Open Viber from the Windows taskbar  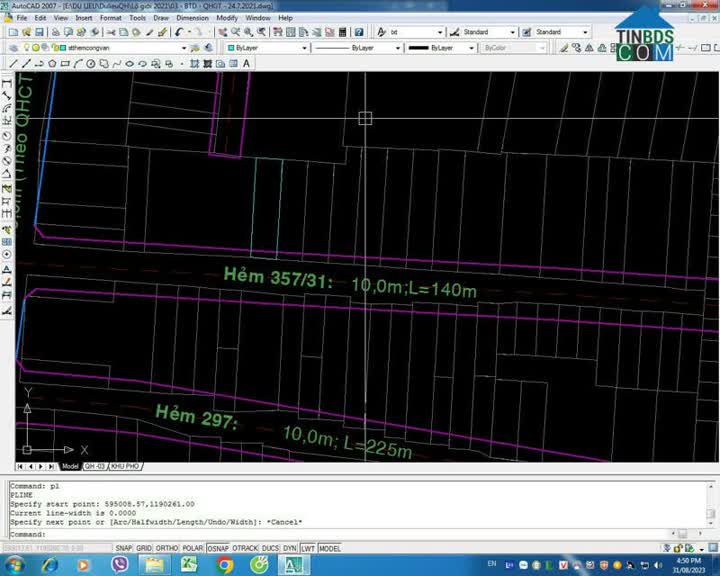click(120, 565)
